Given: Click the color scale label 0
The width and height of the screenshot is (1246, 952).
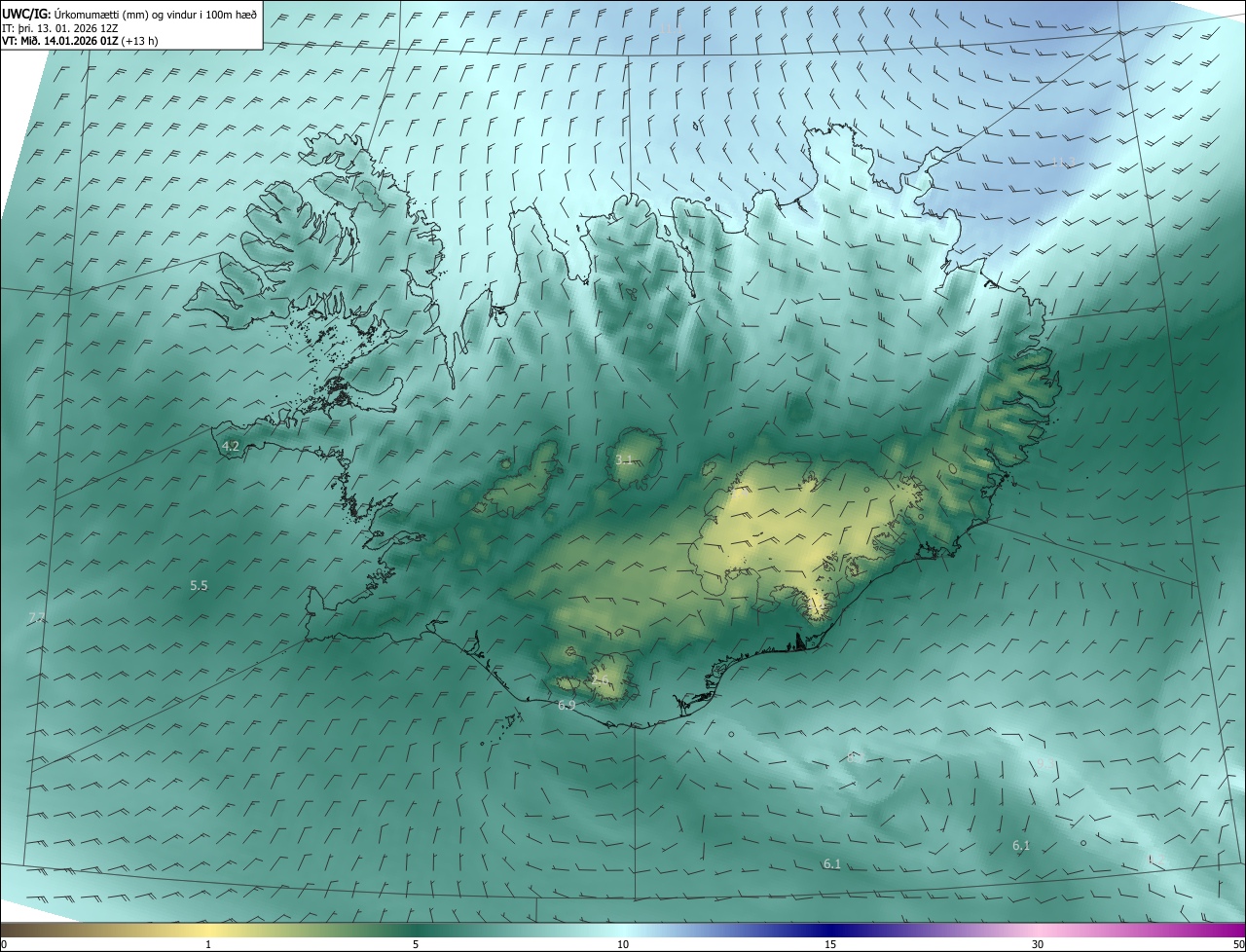Looking at the screenshot, I should [4, 944].
